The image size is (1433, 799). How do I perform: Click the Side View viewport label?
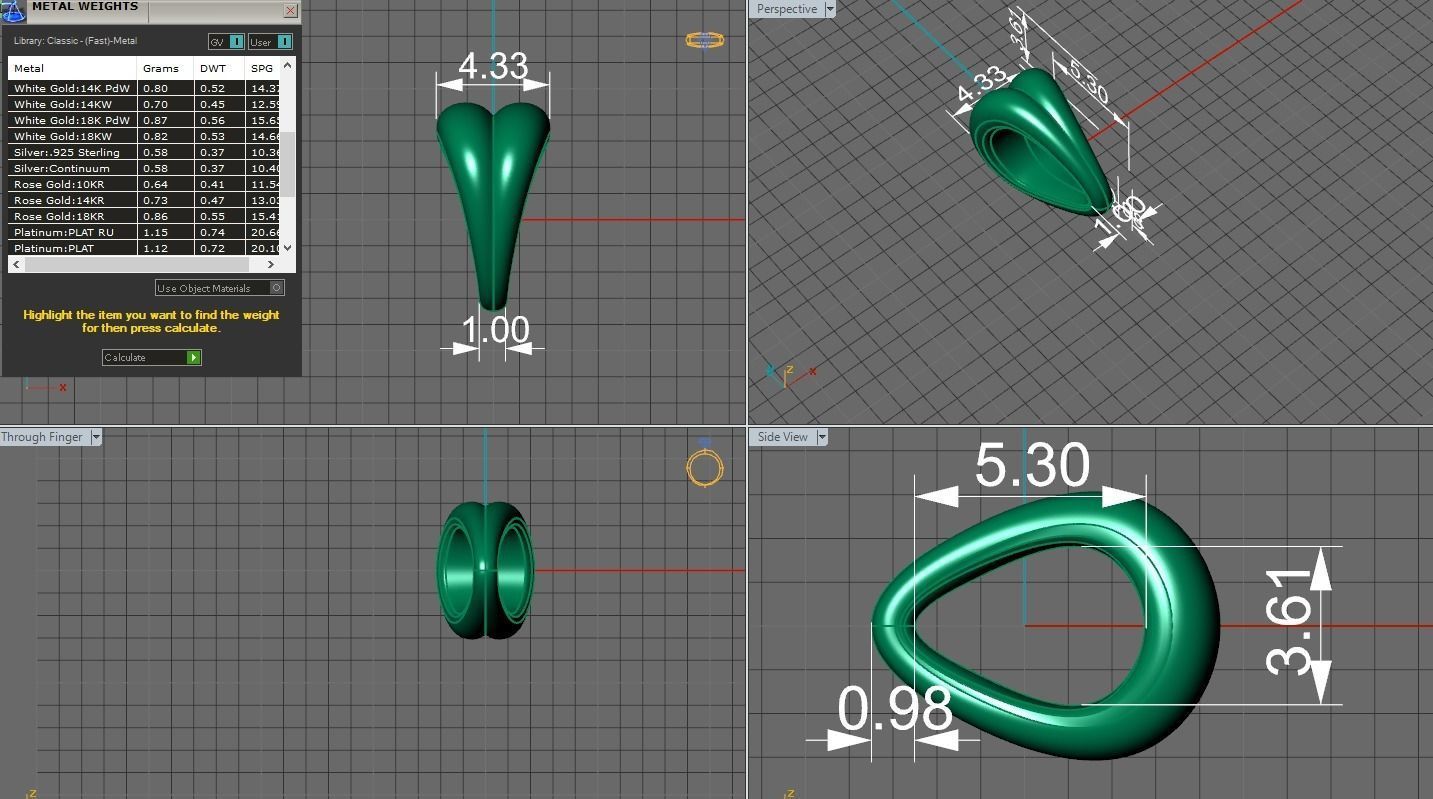[782, 437]
